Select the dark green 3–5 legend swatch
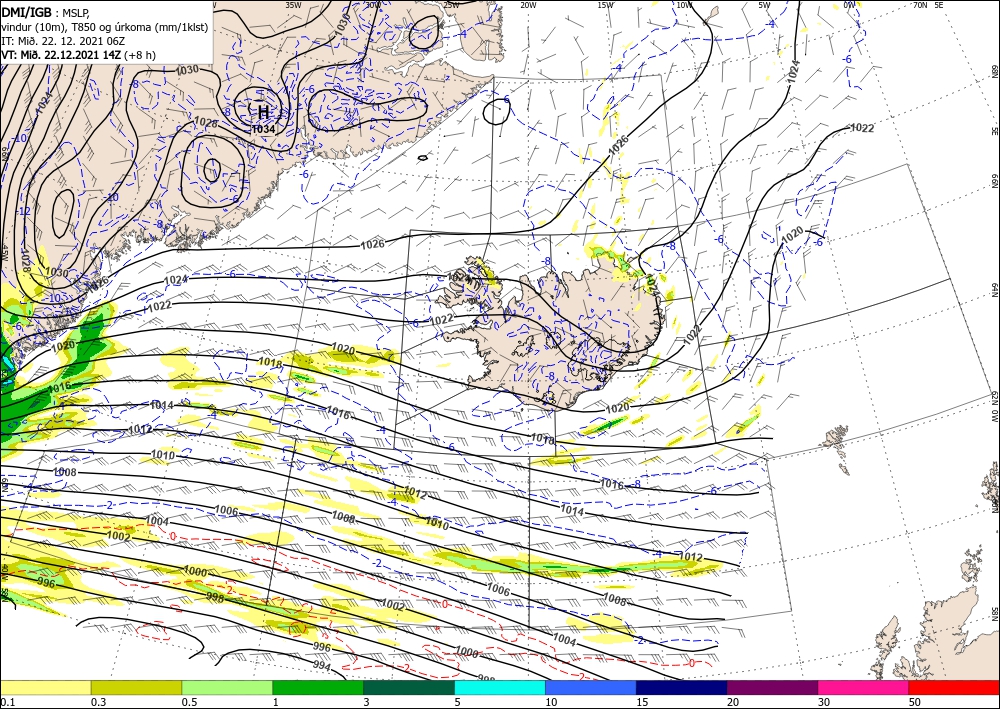The image size is (1000, 709). [x=409, y=687]
